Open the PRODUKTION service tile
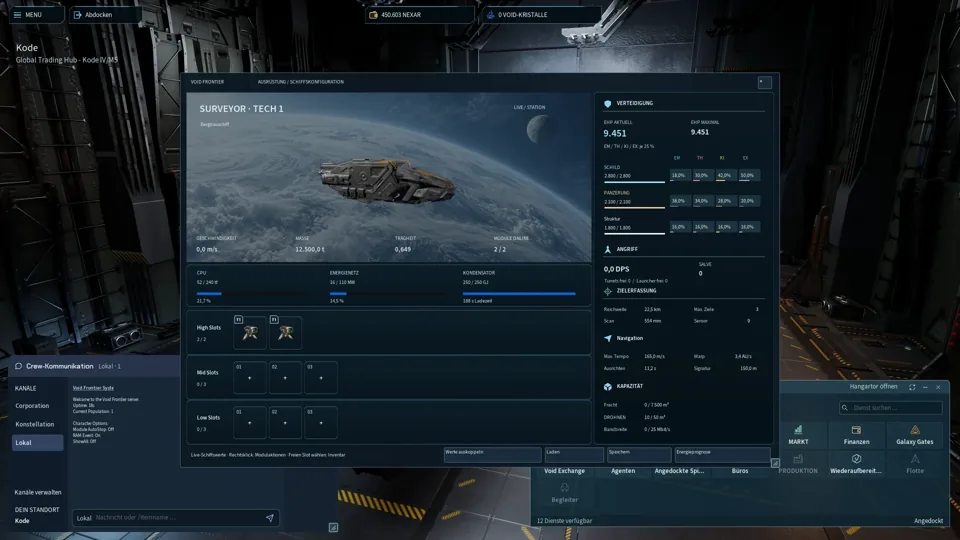Image resolution: width=960 pixels, height=540 pixels. (x=798, y=464)
